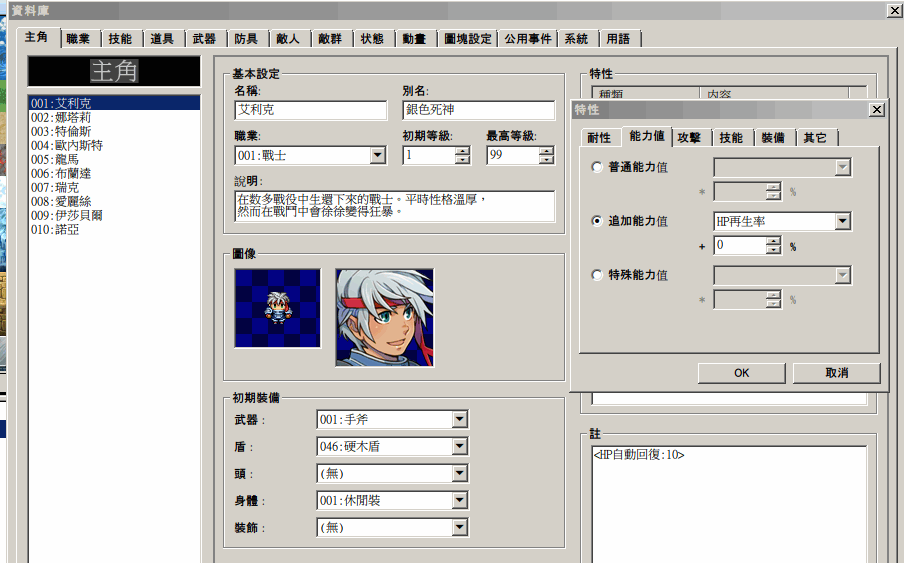Image resolution: width=904 pixels, height=563 pixels.
Task: Switch to the 敵人 tab
Action: (x=288, y=39)
